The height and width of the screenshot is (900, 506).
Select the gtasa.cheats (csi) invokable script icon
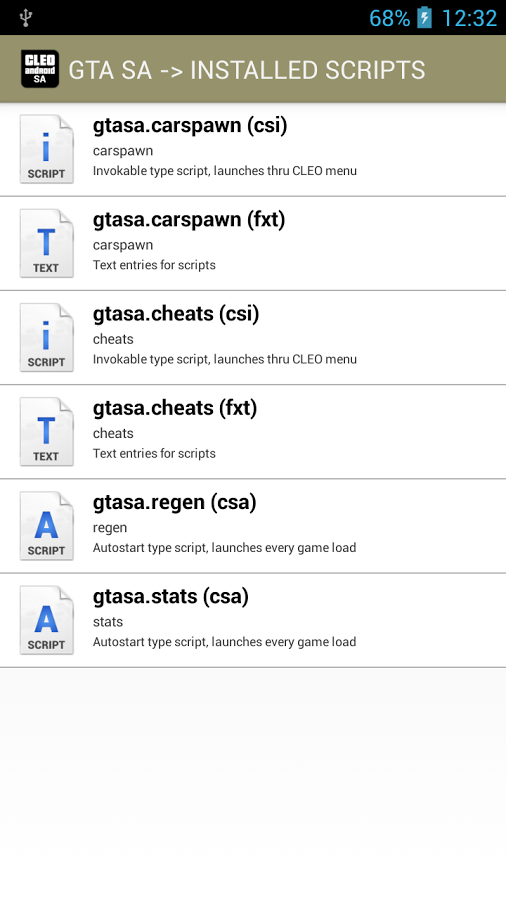(x=46, y=338)
